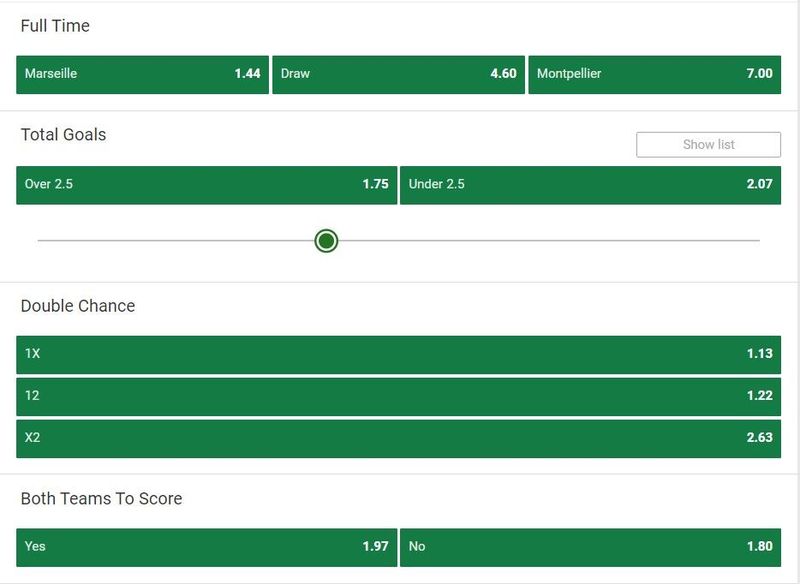
Task: Select Double Chance X2 at 2.63
Action: pyautogui.click(x=398, y=439)
